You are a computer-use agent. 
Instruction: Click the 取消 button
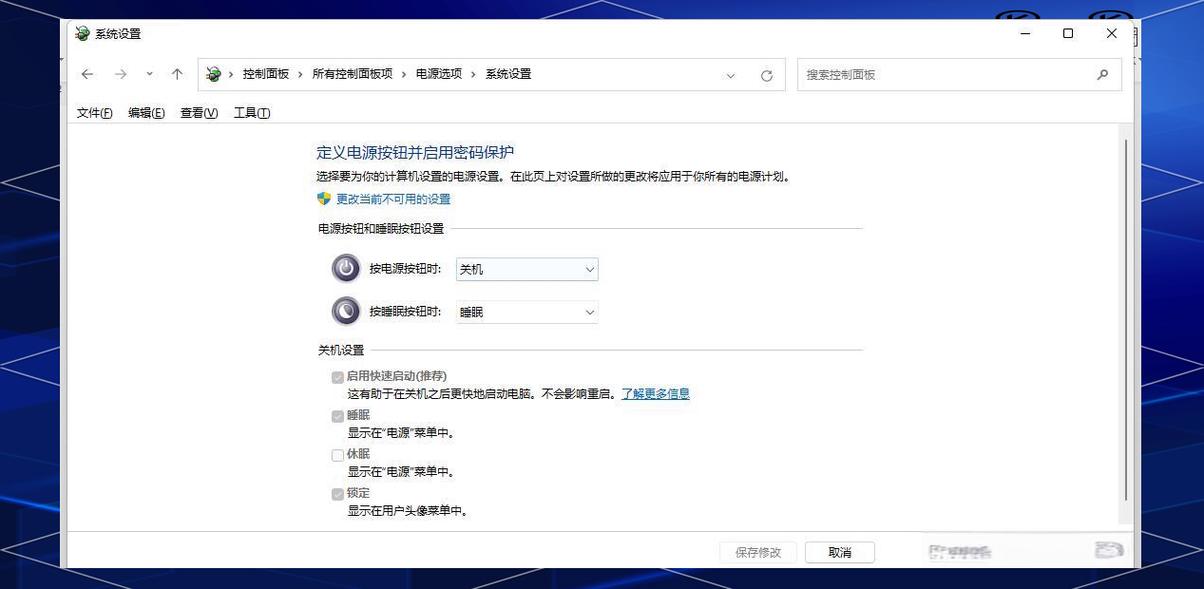839,551
